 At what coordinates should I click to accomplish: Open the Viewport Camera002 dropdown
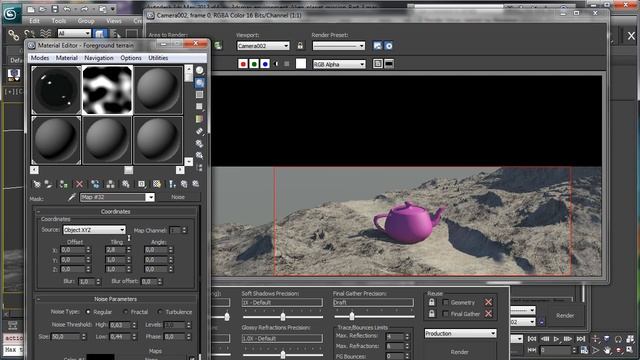coord(263,46)
